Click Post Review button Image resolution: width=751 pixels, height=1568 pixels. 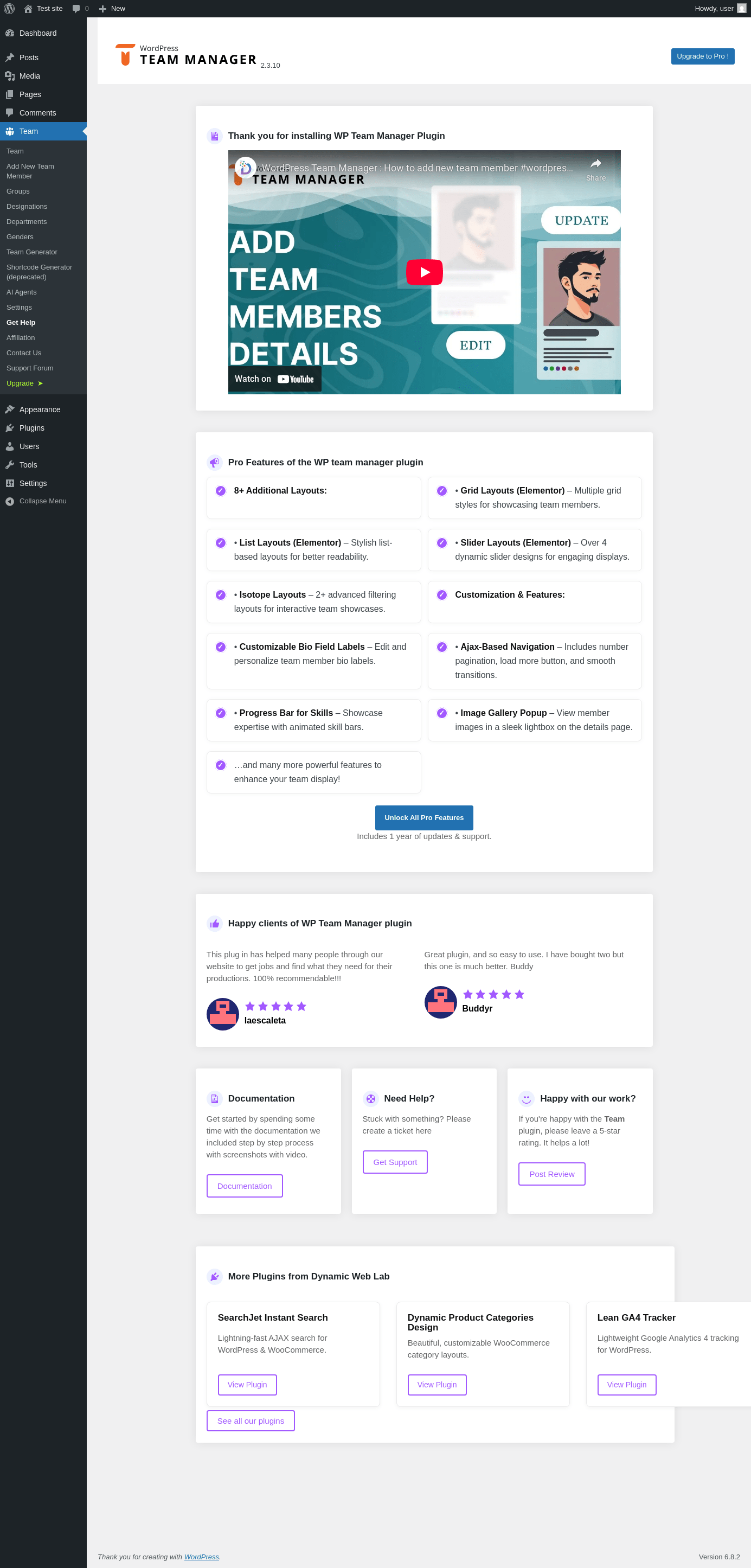click(x=551, y=1174)
